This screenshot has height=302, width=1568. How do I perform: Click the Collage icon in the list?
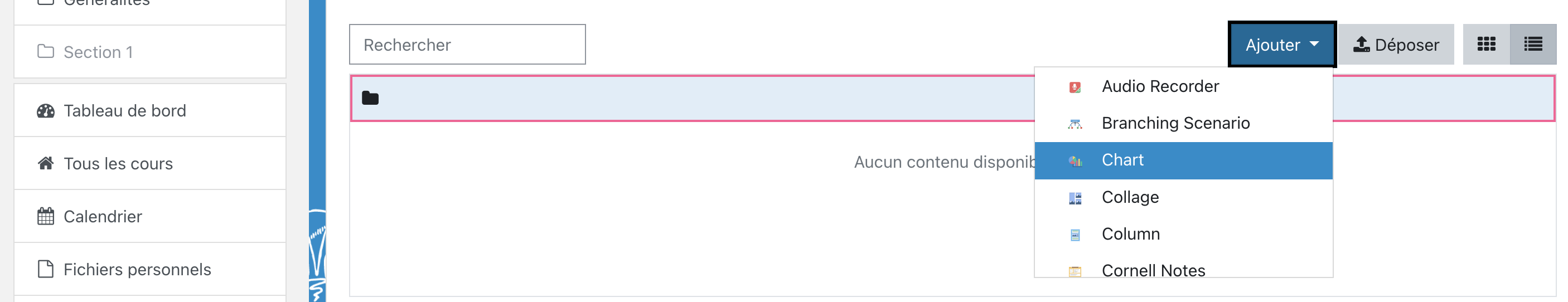pyautogui.click(x=1075, y=198)
